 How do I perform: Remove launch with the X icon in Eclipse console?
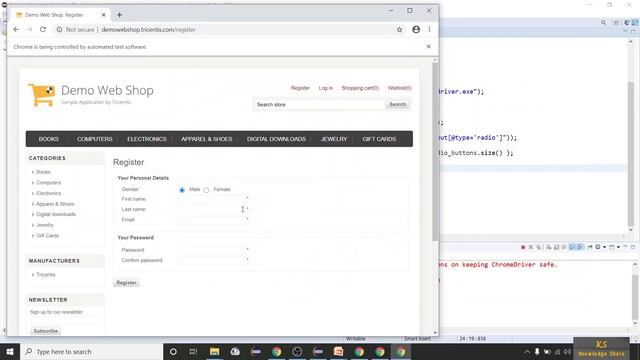pos(531,247)
